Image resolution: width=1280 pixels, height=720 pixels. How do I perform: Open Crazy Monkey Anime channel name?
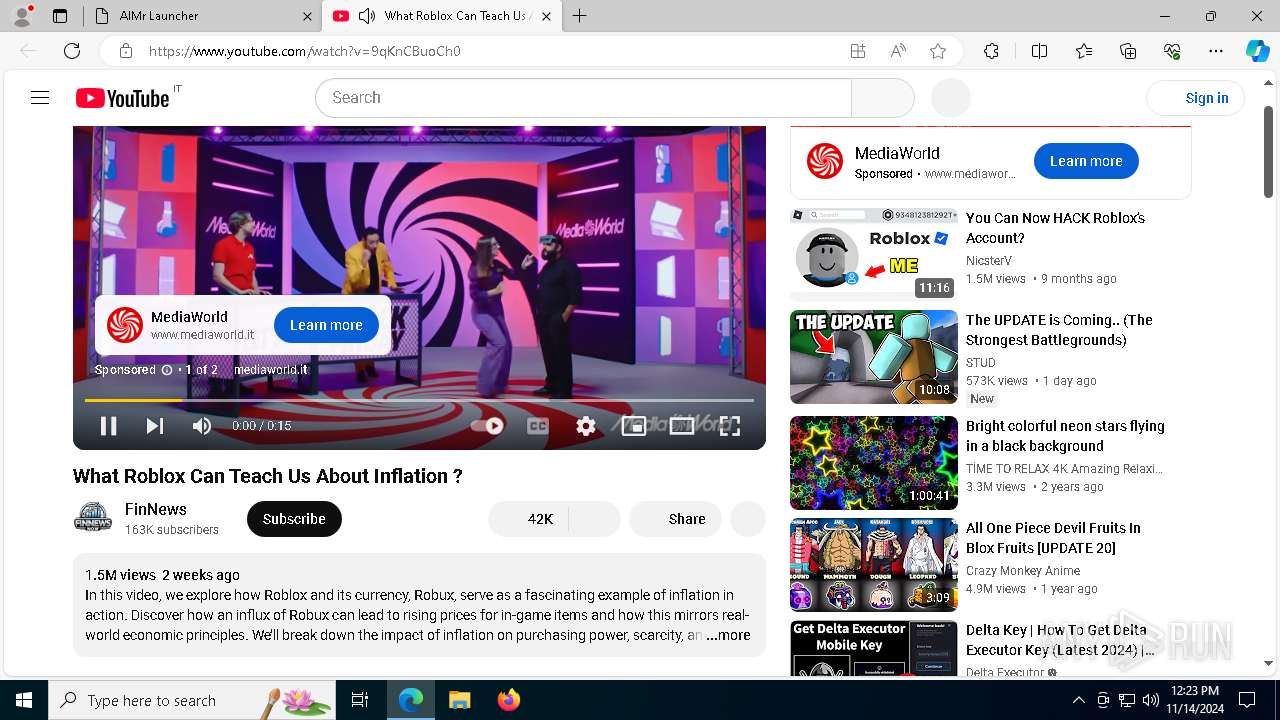point(1023,571)
